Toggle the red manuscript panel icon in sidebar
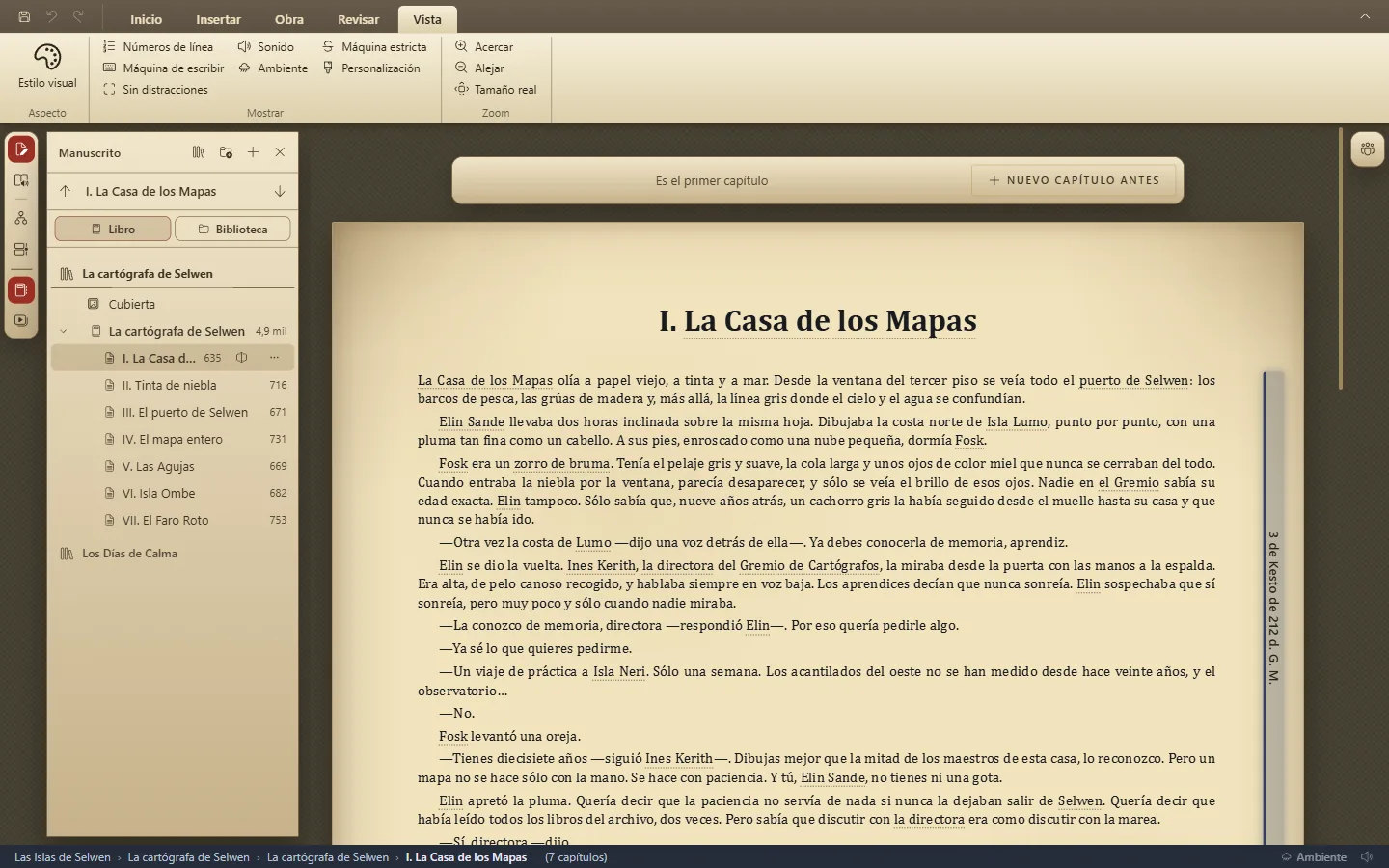1389x868 pixels. 21,289
